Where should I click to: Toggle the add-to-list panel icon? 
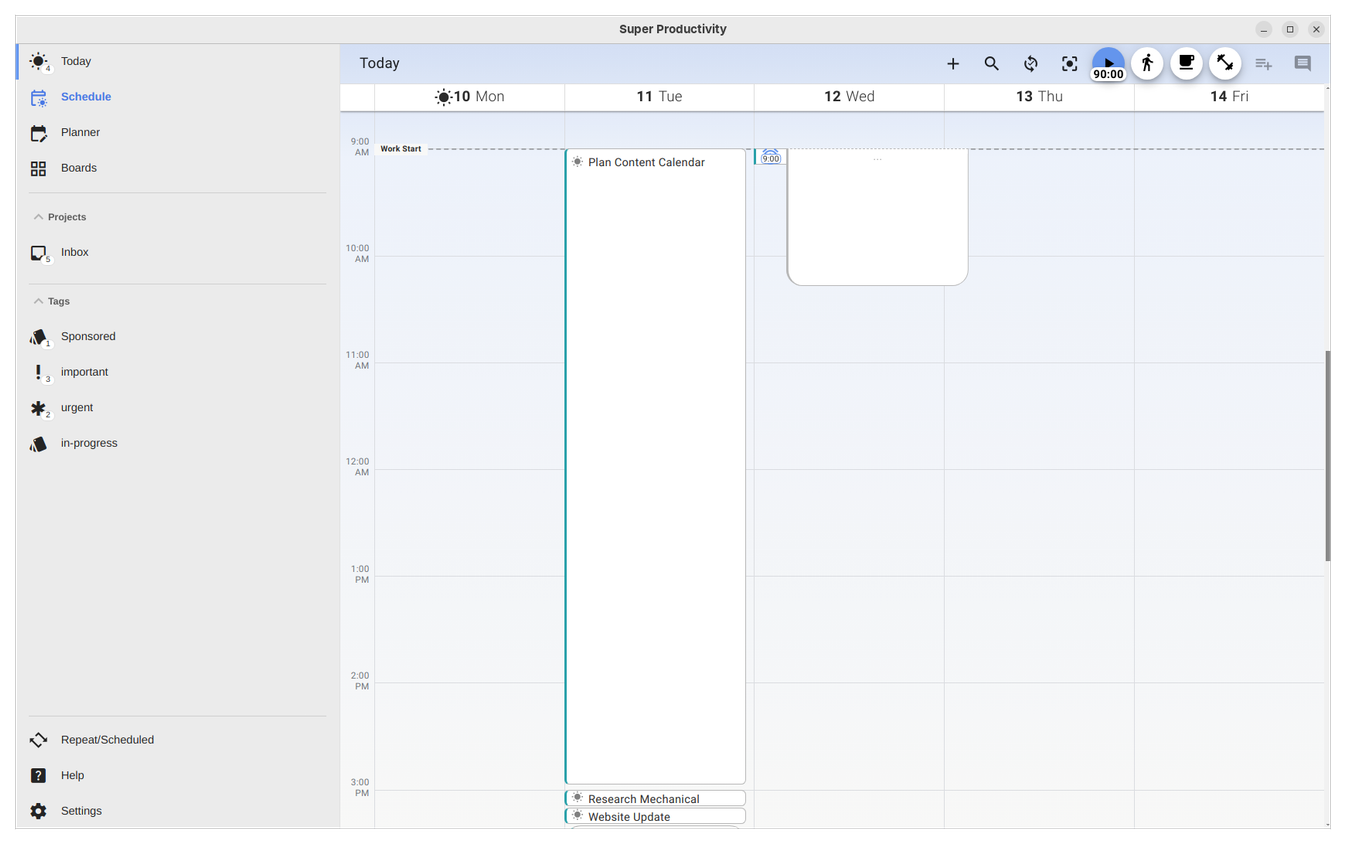point(1264,63)
